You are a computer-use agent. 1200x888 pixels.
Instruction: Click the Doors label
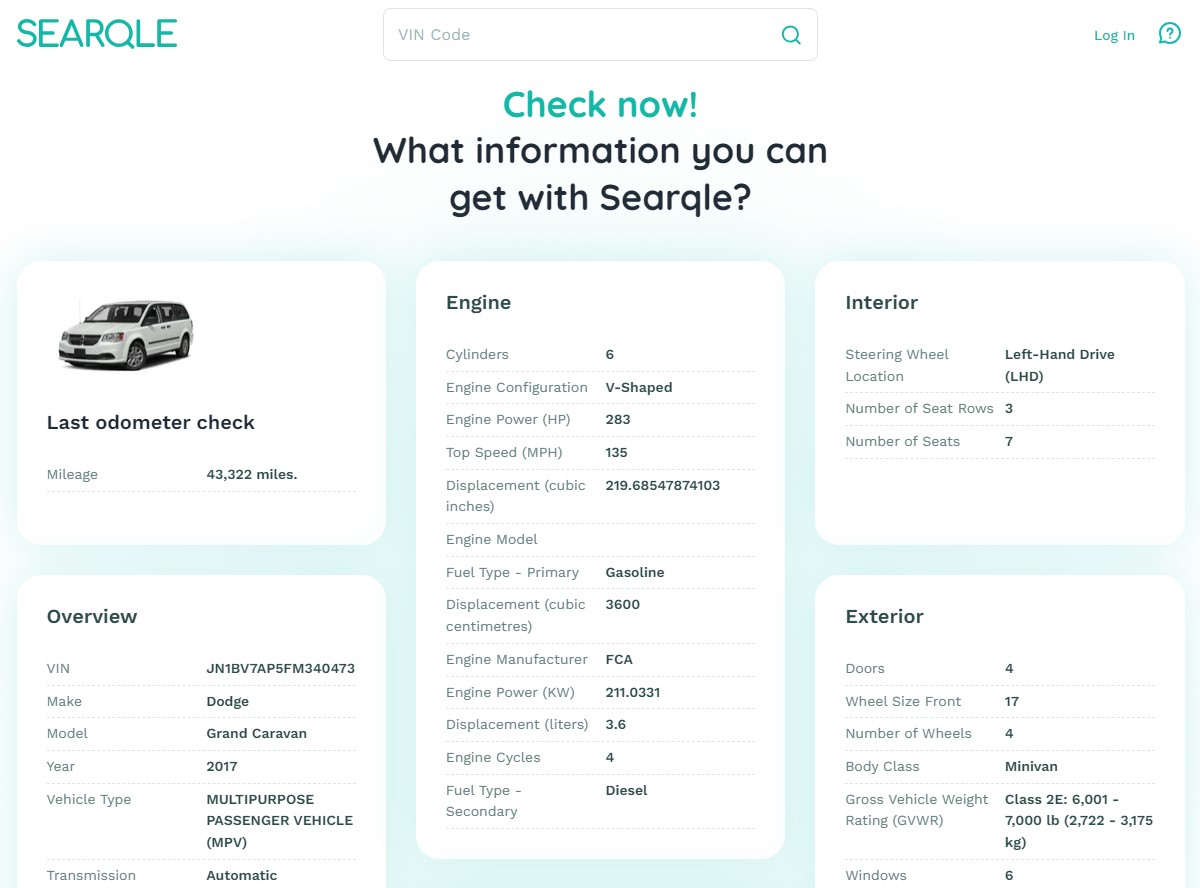tap(865, 668)
